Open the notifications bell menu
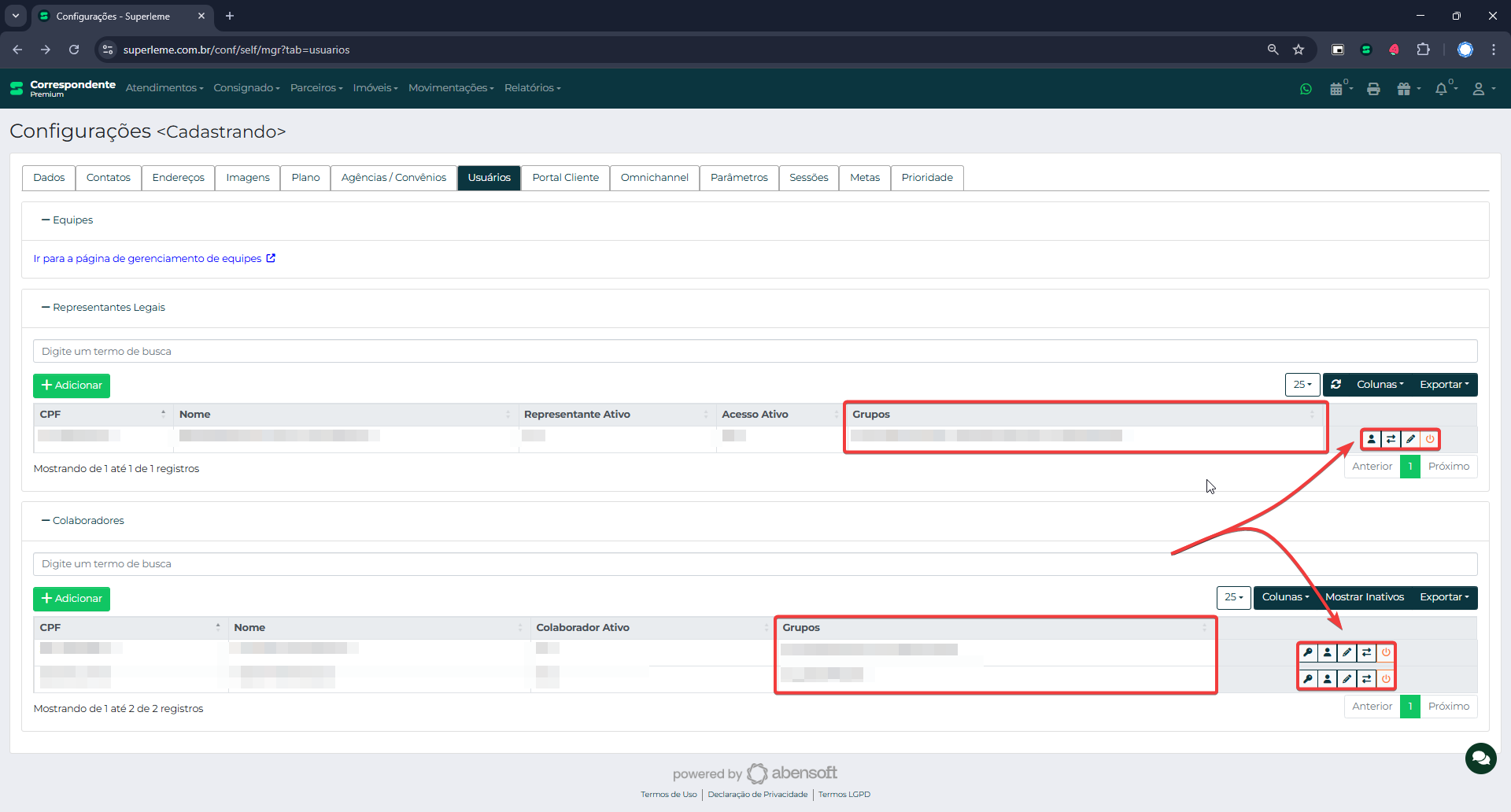This screenshot has width=1511, height=812. [1442, 89]
